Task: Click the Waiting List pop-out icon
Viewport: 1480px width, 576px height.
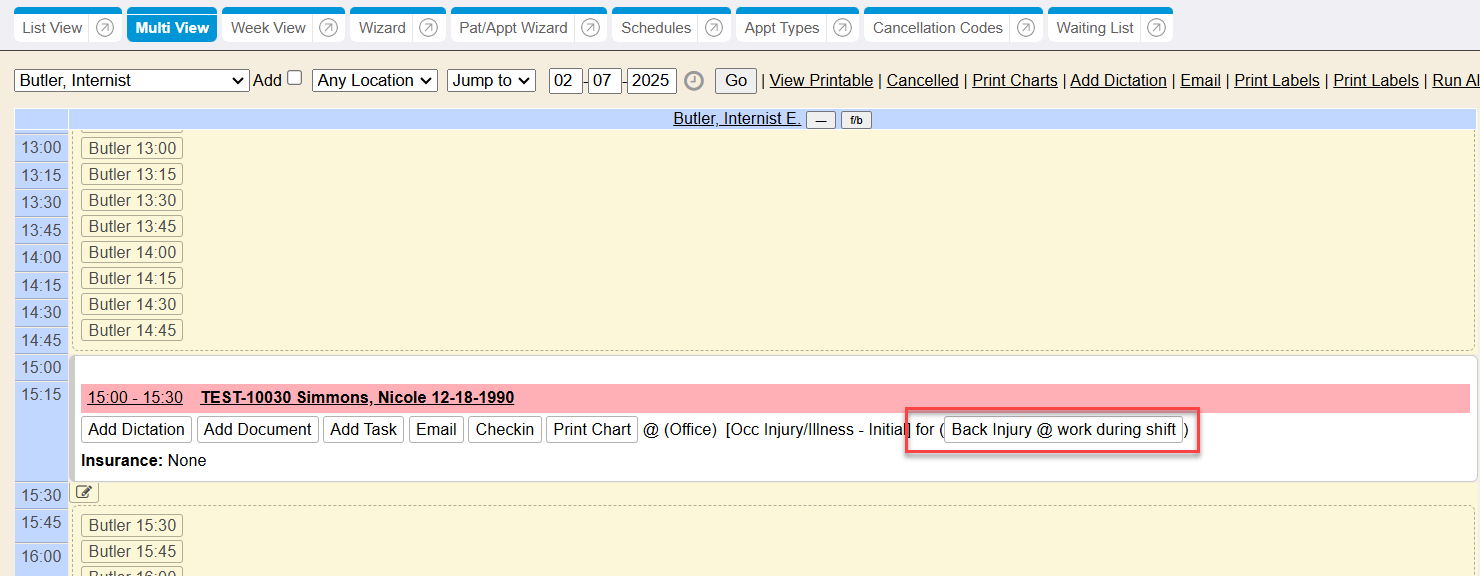Action: click(1156, 28)
